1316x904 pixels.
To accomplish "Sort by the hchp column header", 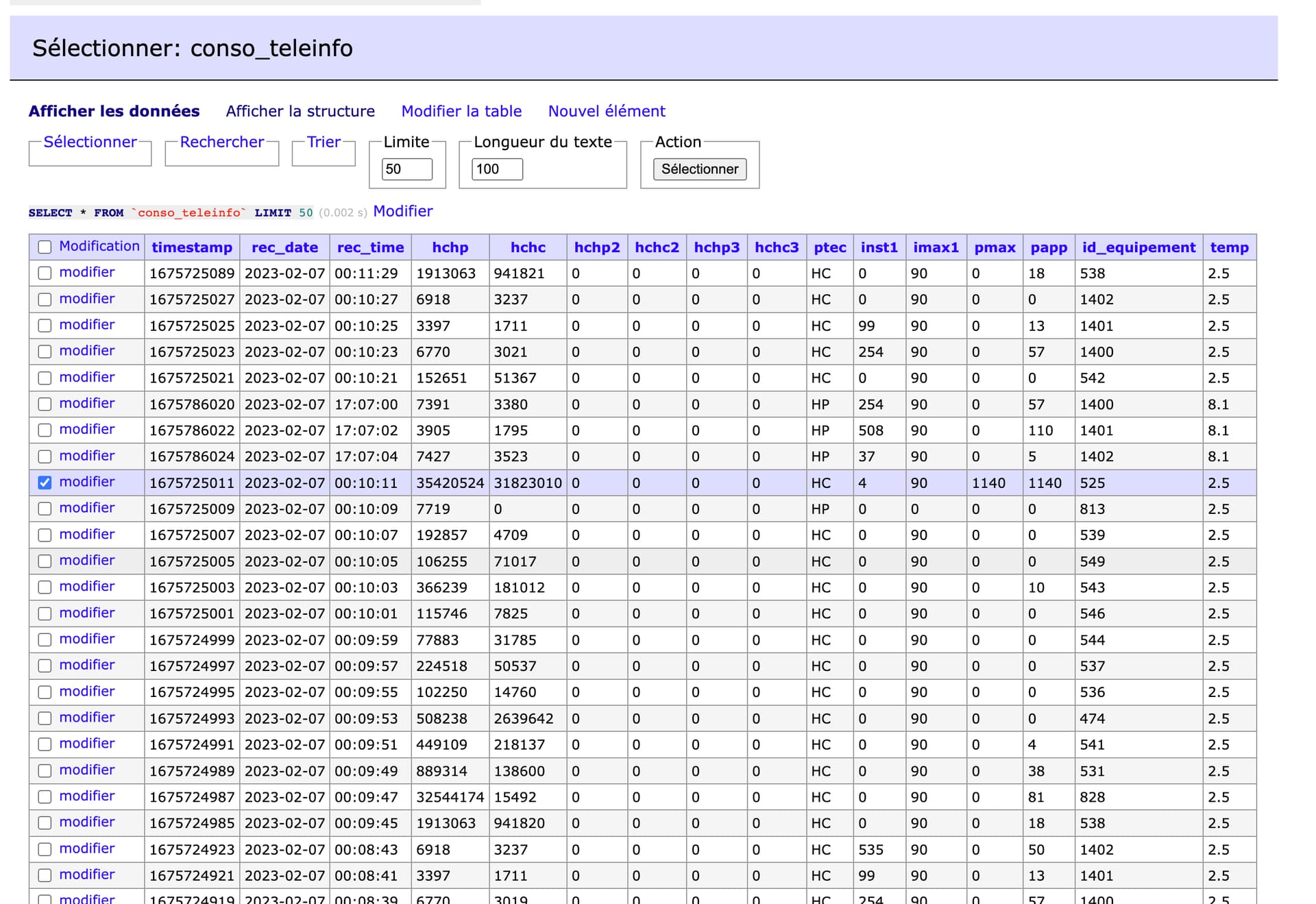I will (450, 247).
